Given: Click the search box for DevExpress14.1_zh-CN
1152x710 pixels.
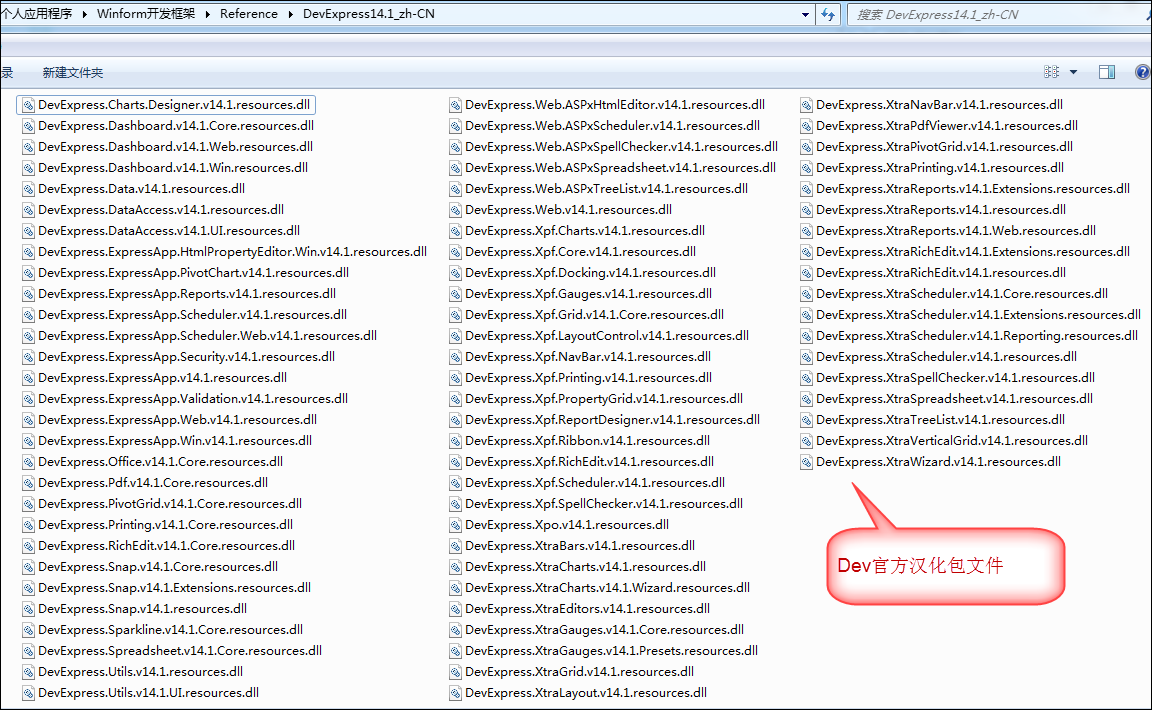Looking at the screenshot, I should (999, 15).
